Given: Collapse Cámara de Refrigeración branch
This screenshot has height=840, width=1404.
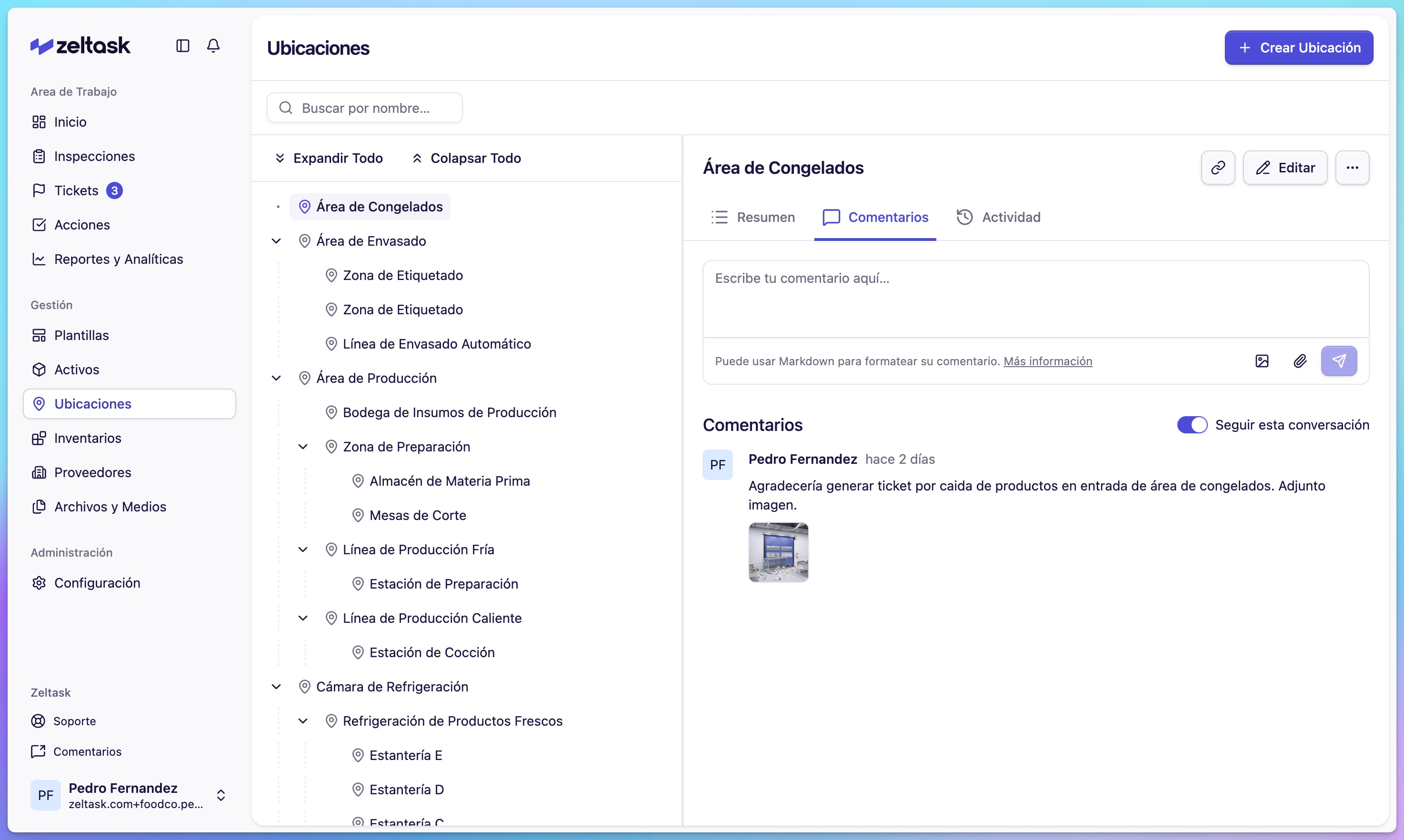Looking at the screenshot, I should pos(276,686).
